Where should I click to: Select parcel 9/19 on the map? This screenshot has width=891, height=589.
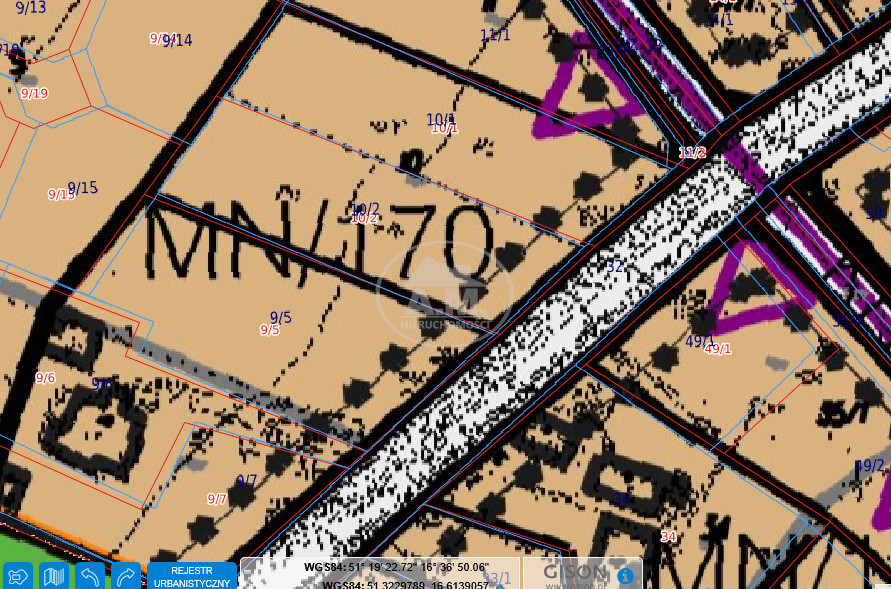pyautogui.click(x=34, y=93)
